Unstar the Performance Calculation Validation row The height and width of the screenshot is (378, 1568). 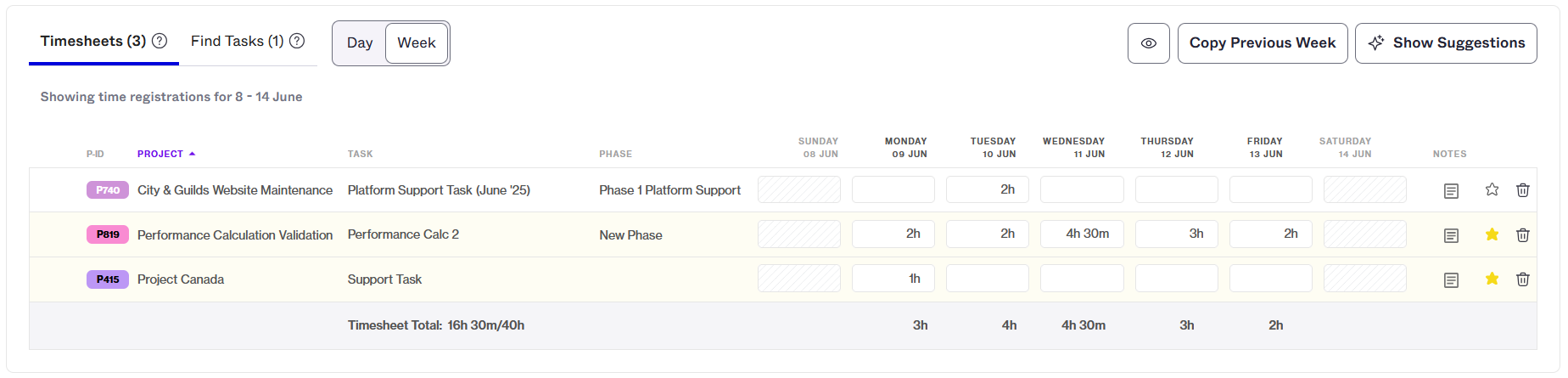[1492, 234]
